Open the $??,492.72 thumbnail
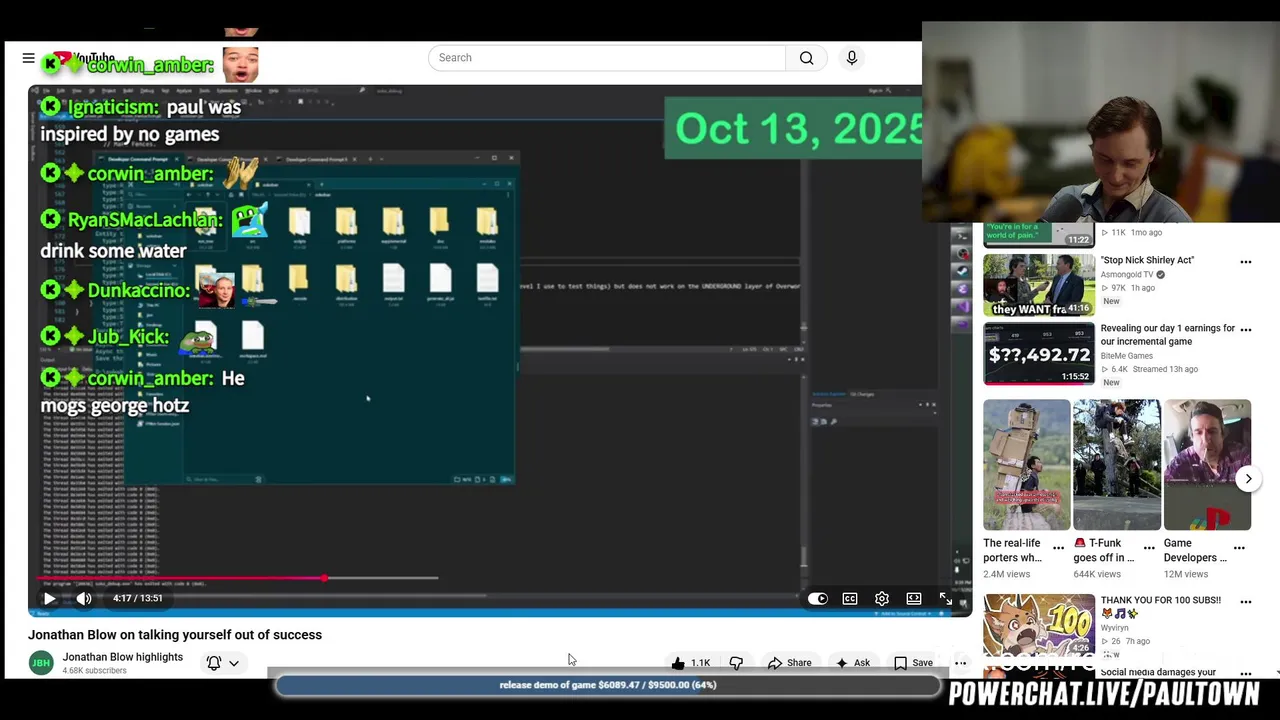Screen dimensions: 1280x720 (1039, 354)
